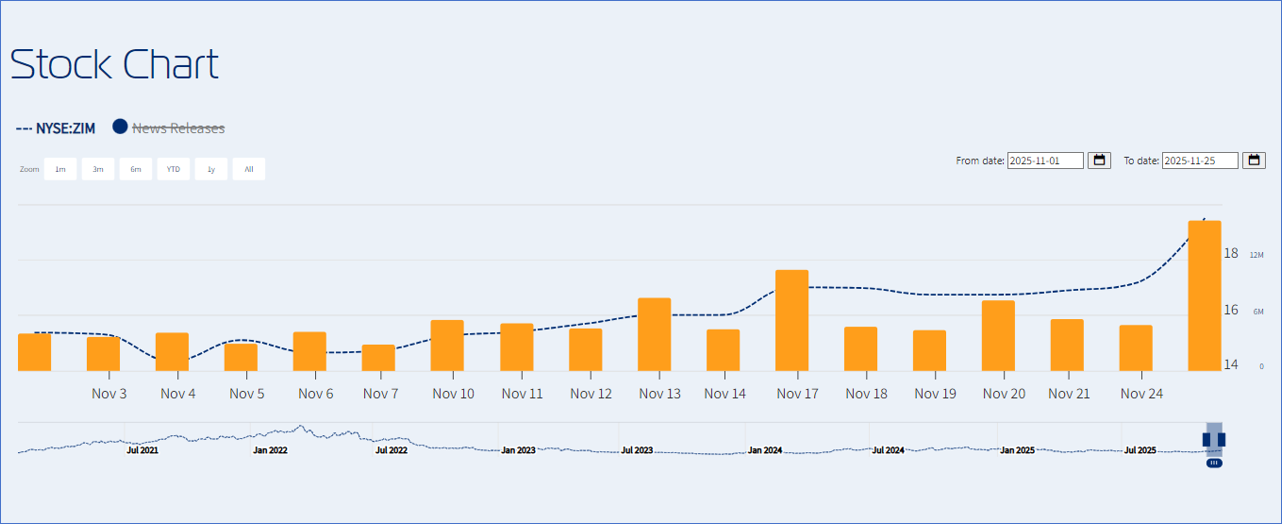
Task: Choose the YTD zoom range
Action: coord(173,169)
